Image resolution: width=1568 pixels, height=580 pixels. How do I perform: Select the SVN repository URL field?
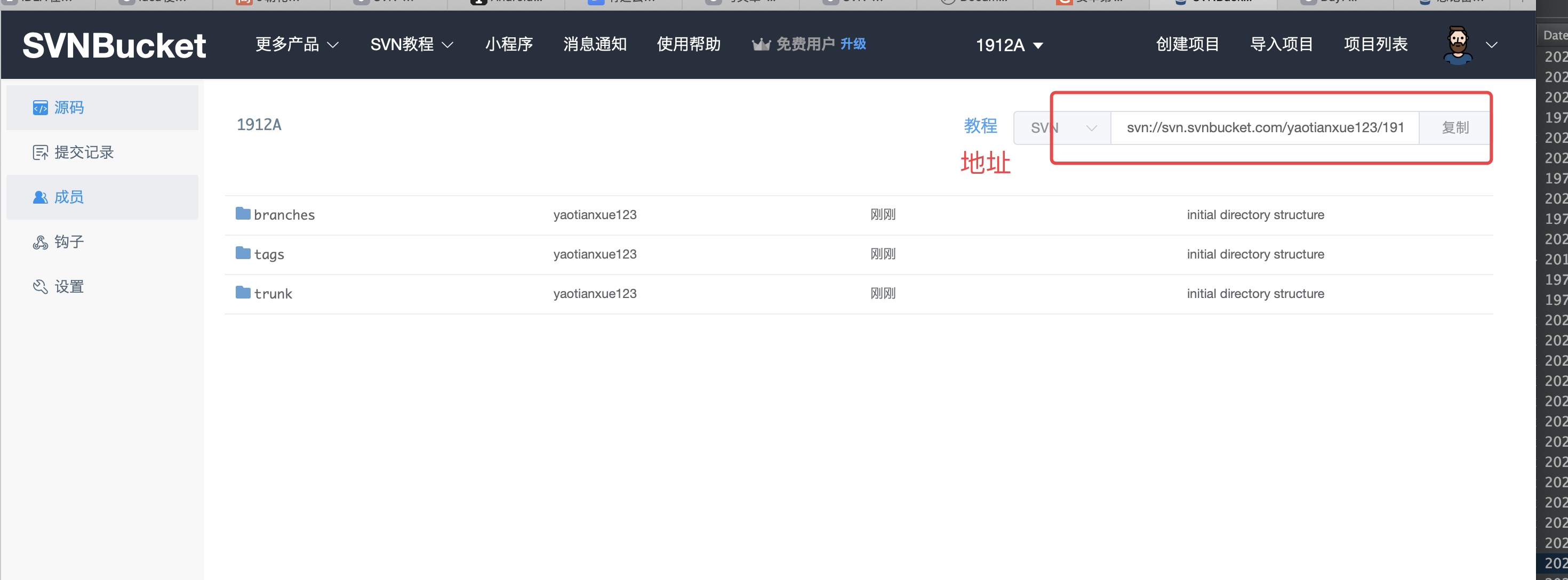1265,128
